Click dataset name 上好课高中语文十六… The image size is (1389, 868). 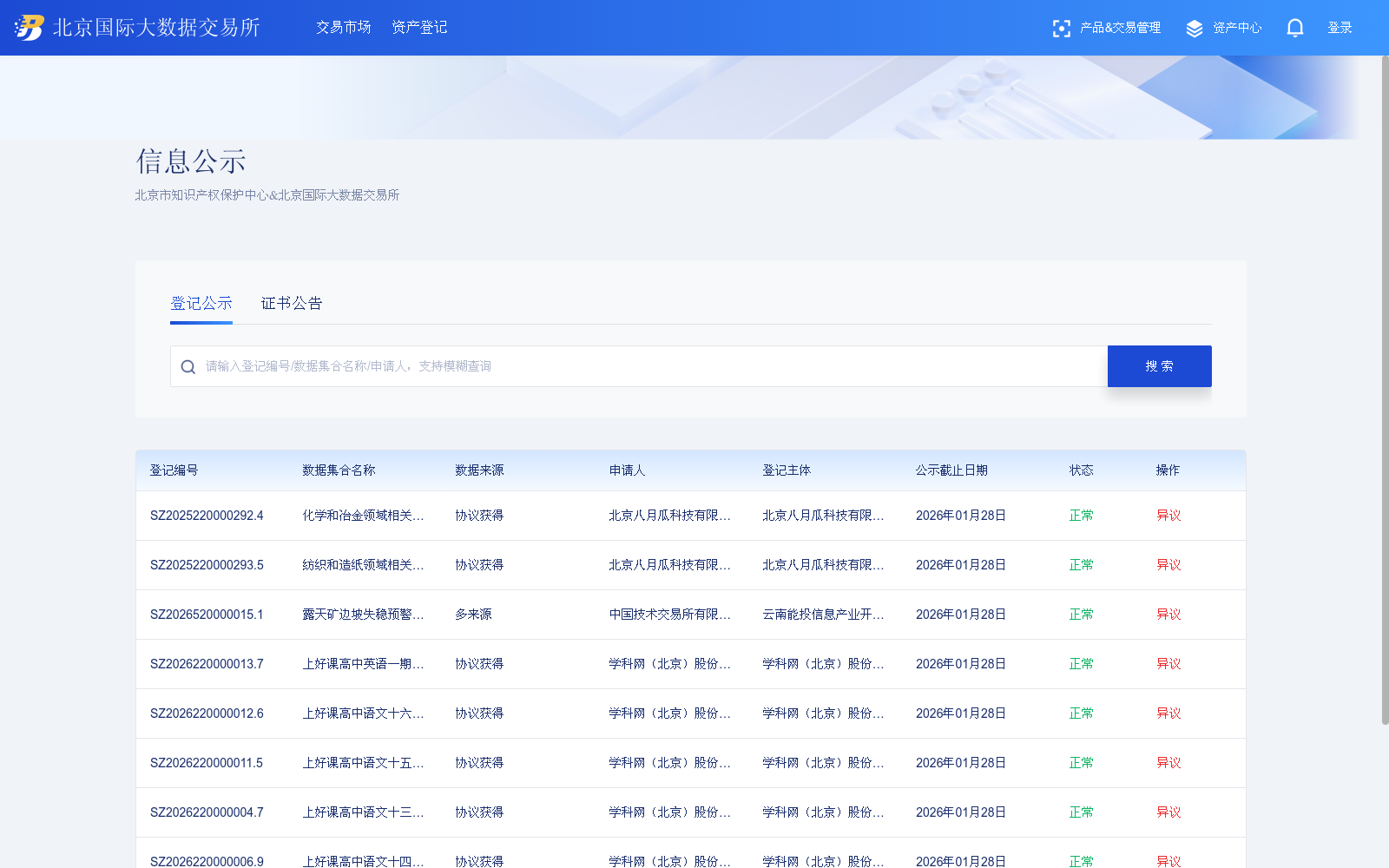pos(363,713)
